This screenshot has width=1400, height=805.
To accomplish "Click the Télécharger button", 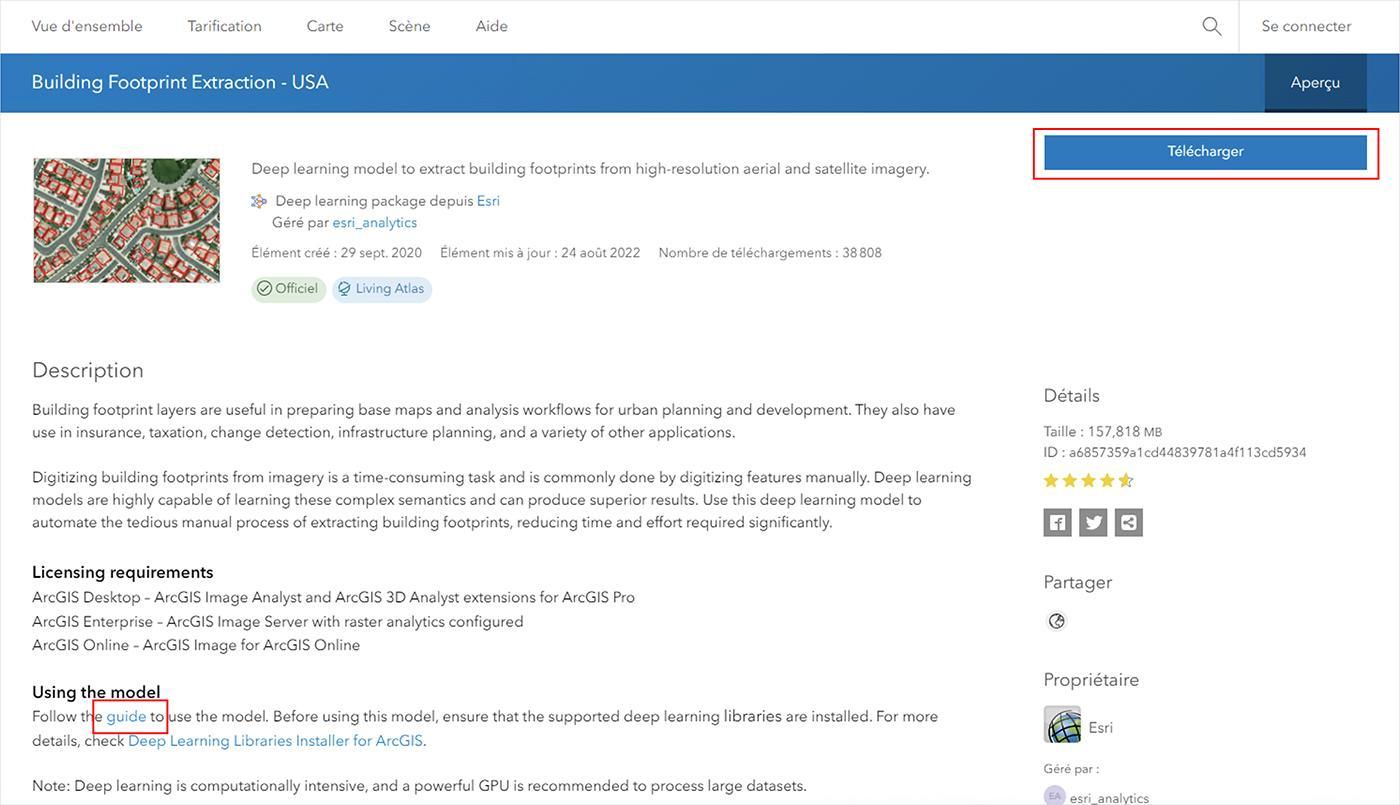I will tap(1205, 152).
